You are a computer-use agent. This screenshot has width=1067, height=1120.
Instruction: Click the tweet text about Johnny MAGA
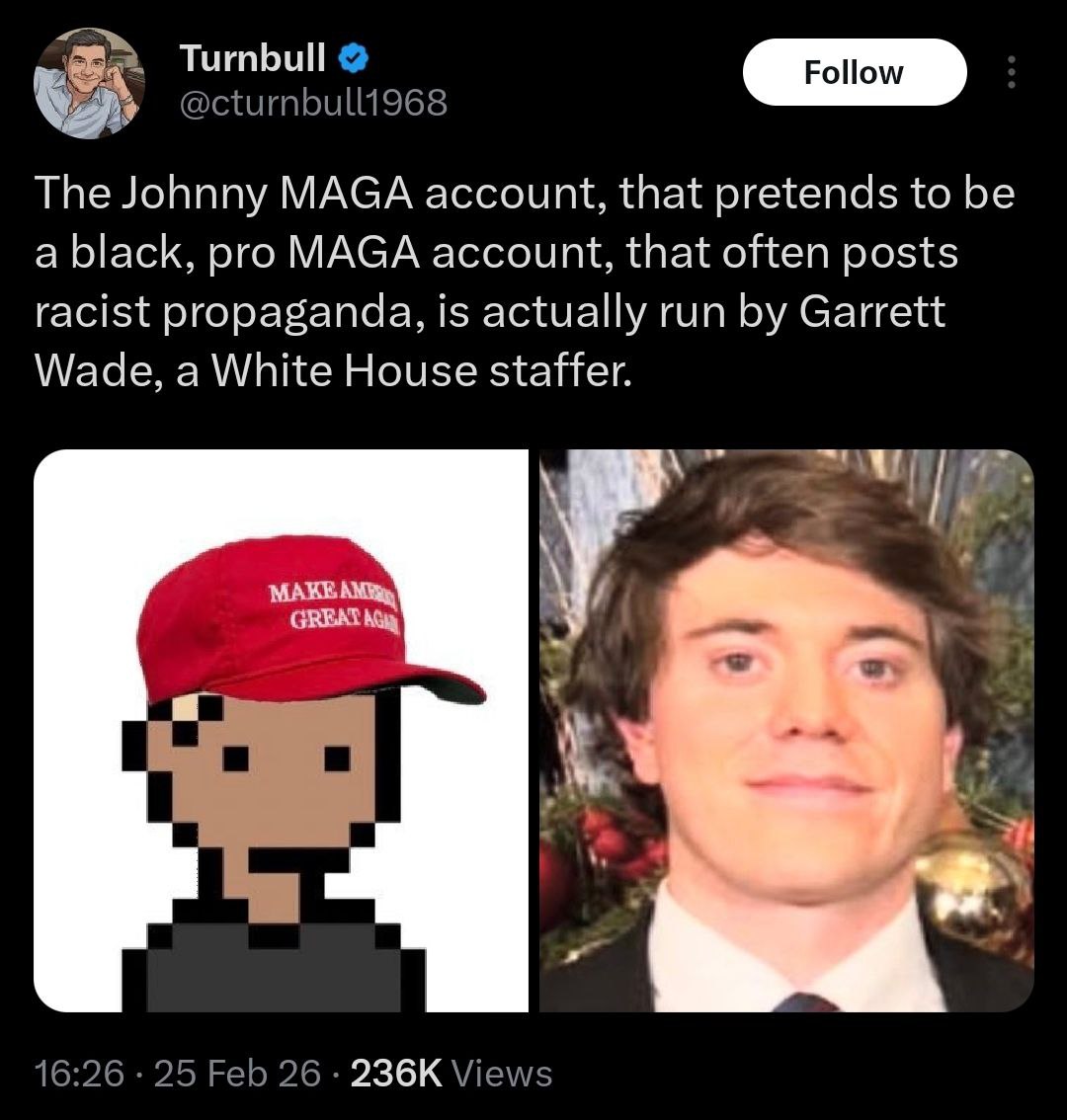(x=525, y=281)
